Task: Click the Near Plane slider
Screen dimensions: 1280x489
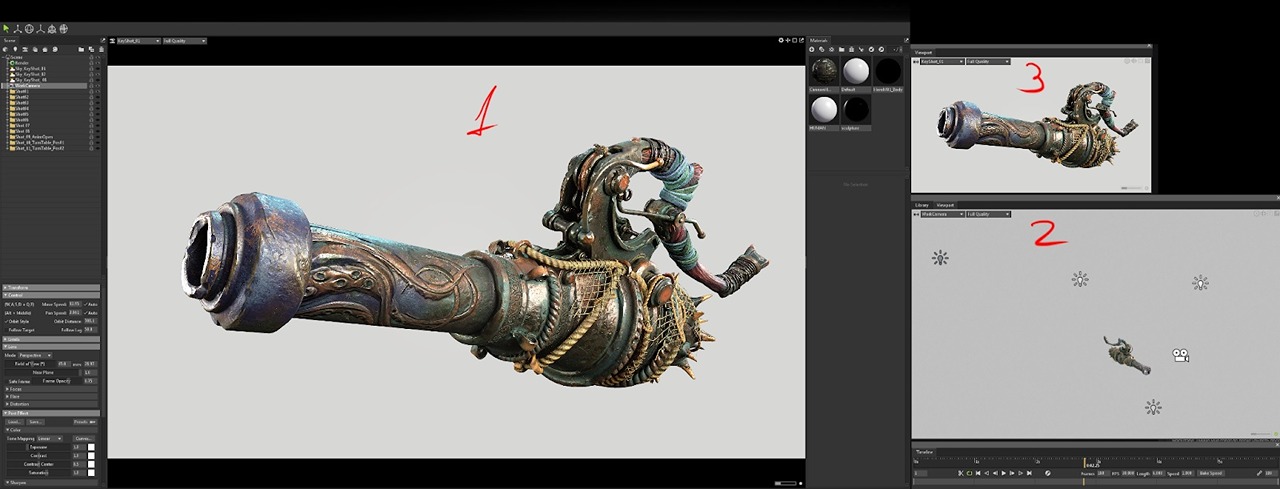Action: 43,372
